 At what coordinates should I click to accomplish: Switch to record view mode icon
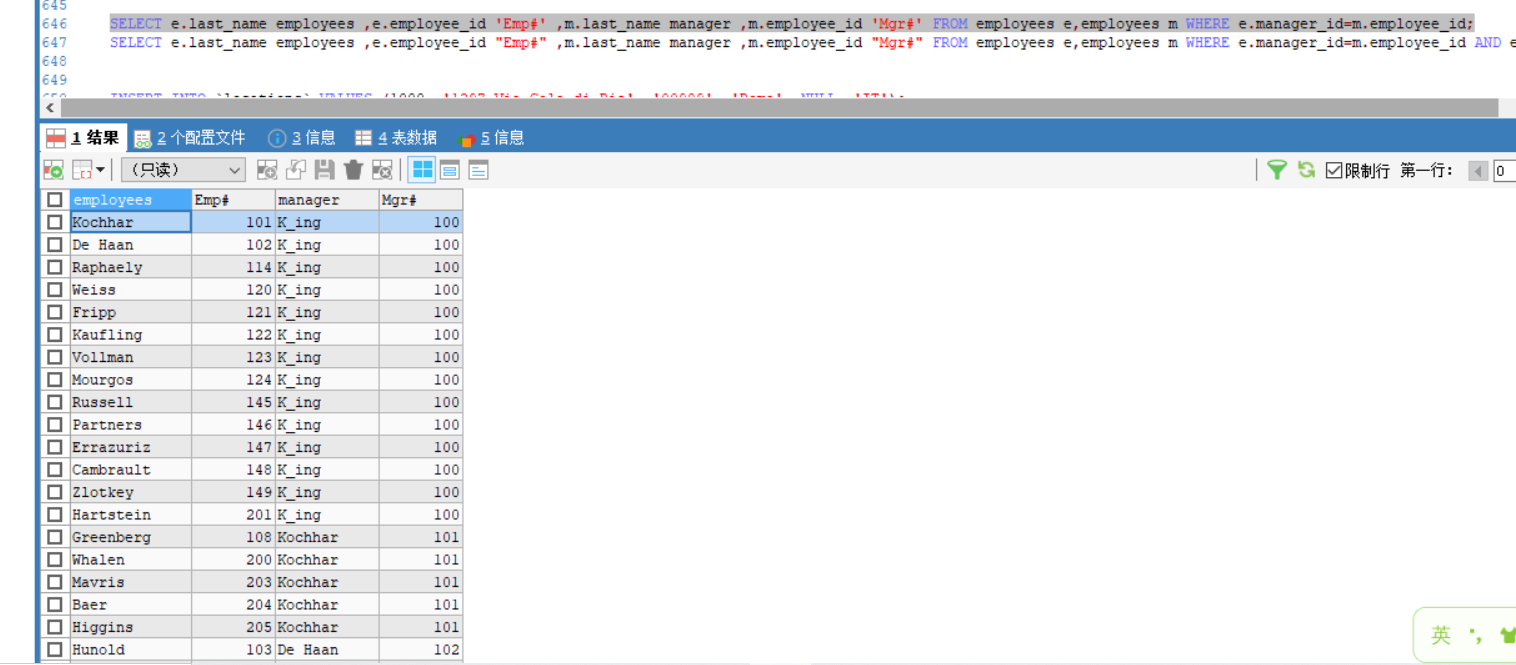tap(450, 170)
